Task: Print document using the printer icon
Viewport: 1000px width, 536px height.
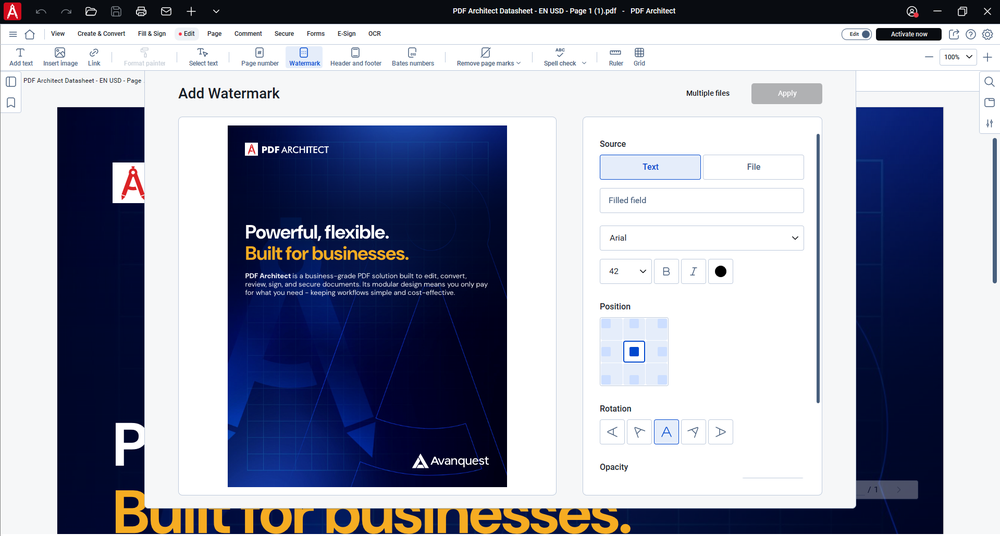Action: coord(141,11)
